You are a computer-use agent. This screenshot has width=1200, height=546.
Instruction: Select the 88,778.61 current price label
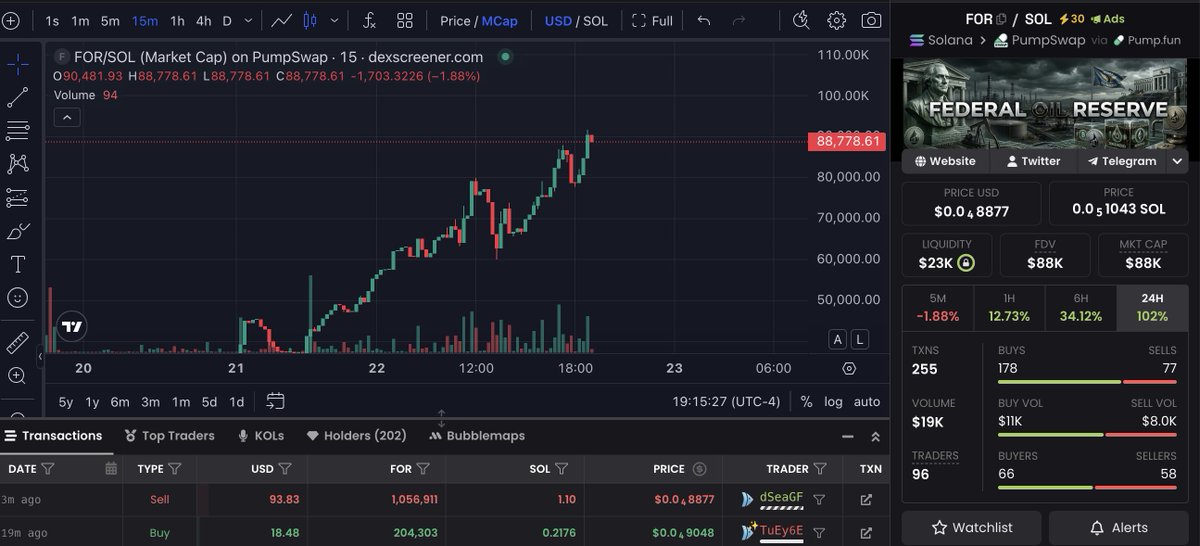847,141
